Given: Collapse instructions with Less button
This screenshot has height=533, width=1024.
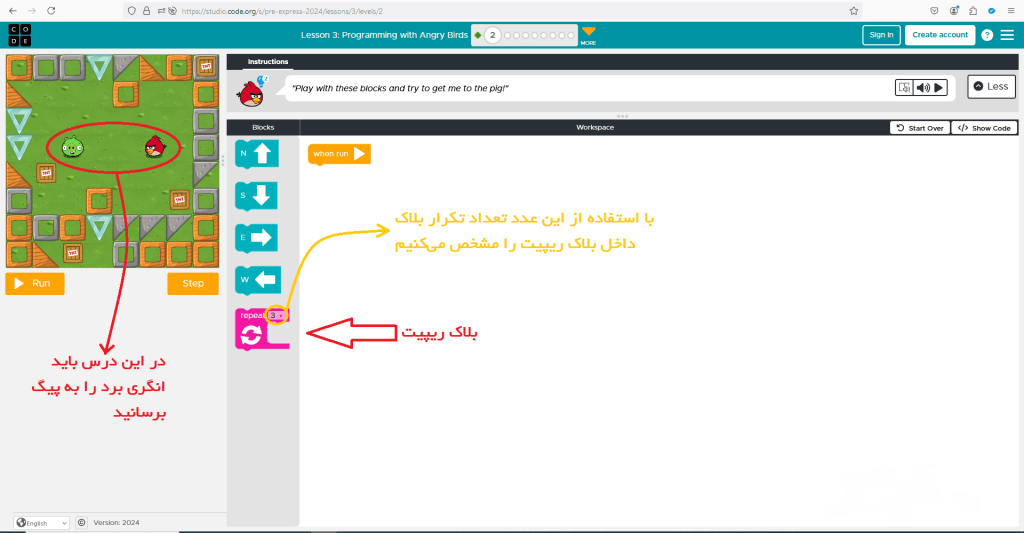Looking at the screenshot, I should pos(991,87).
